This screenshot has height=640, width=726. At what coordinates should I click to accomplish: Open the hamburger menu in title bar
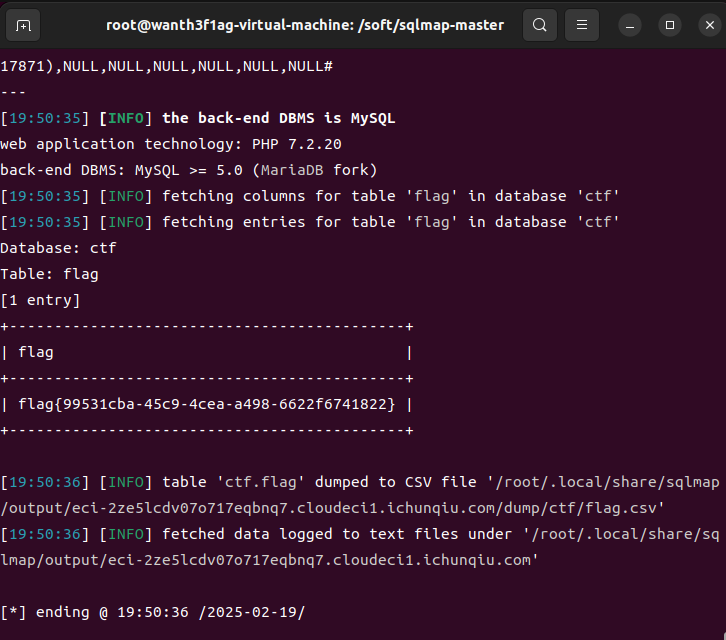(x=584, y=25)
